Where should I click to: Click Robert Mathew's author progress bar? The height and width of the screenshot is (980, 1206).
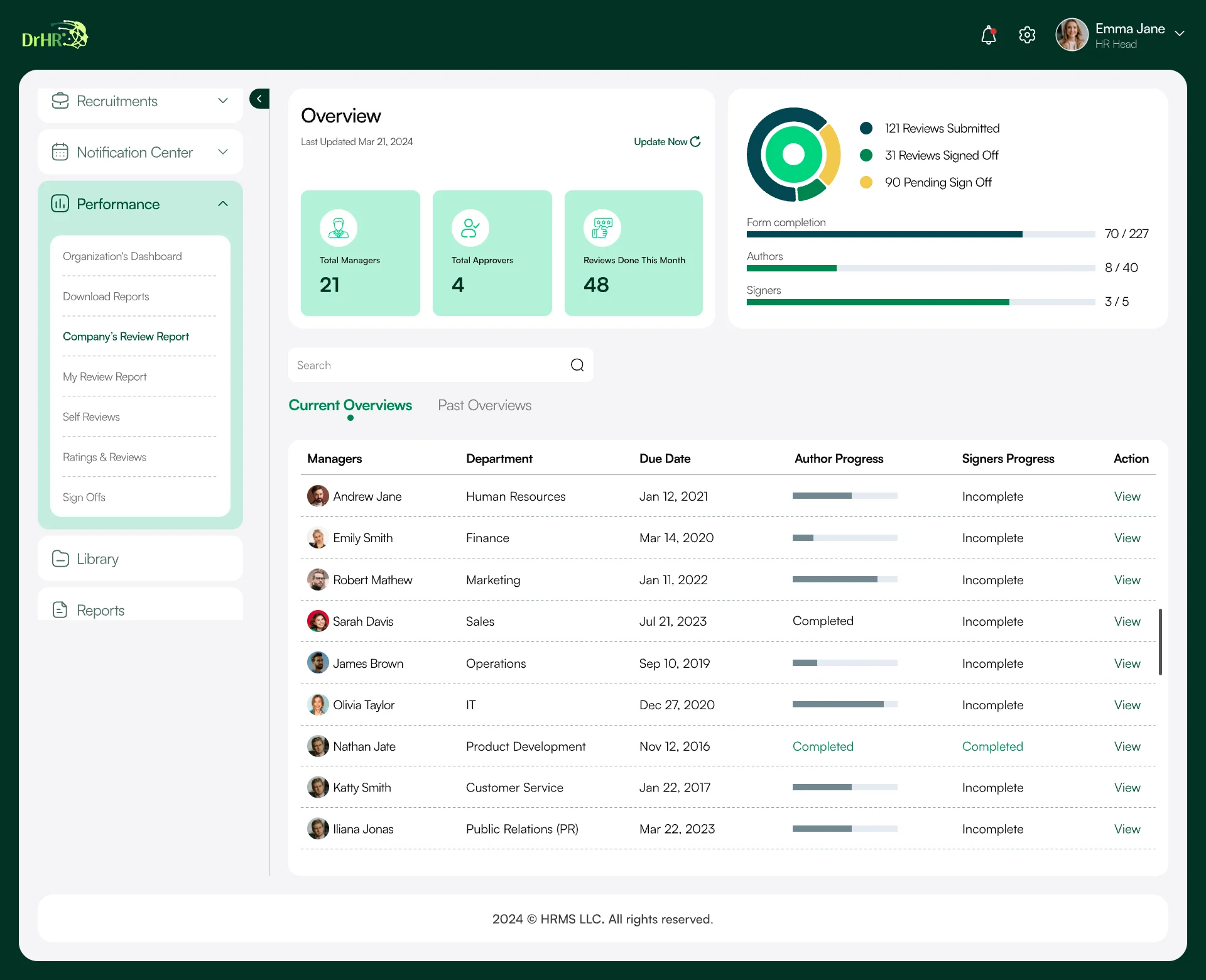845,579
